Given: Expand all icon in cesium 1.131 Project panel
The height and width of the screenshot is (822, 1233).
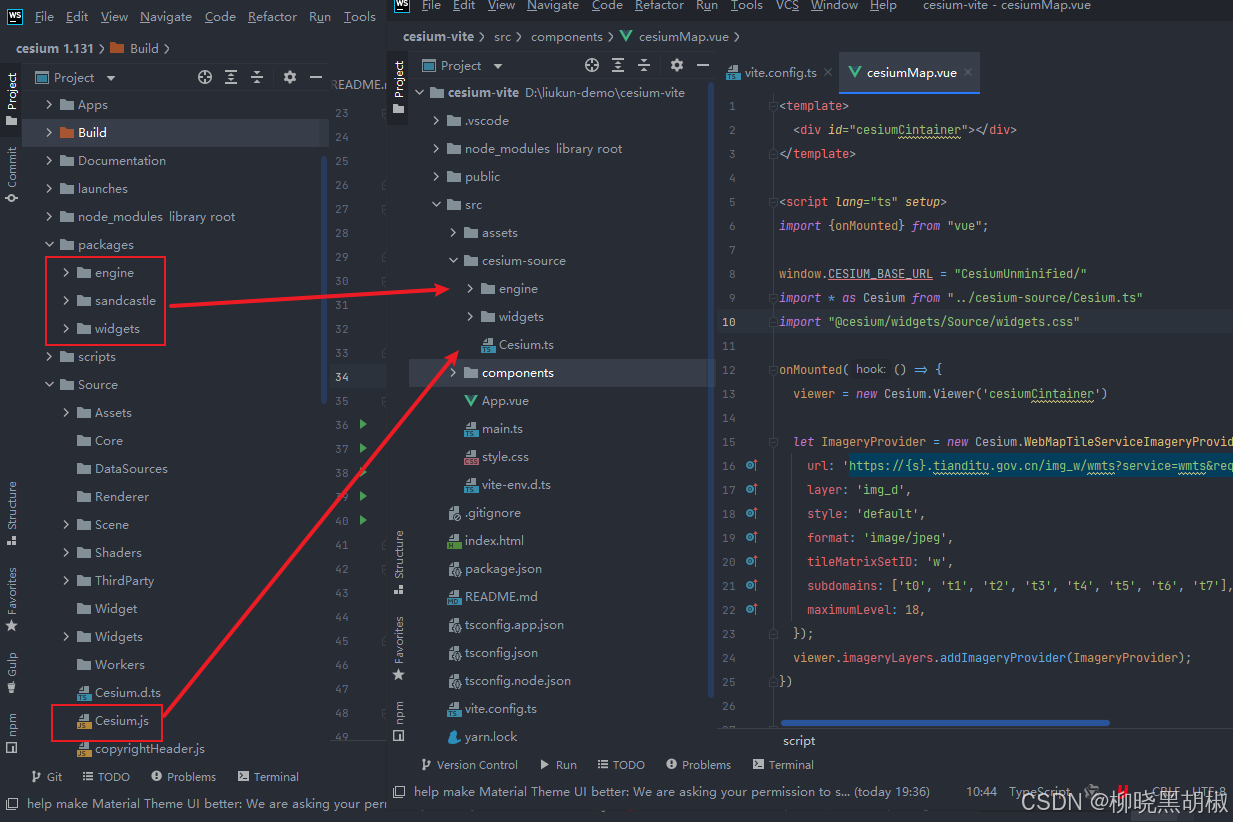Looking at the screenshot, I should point(231,77).
